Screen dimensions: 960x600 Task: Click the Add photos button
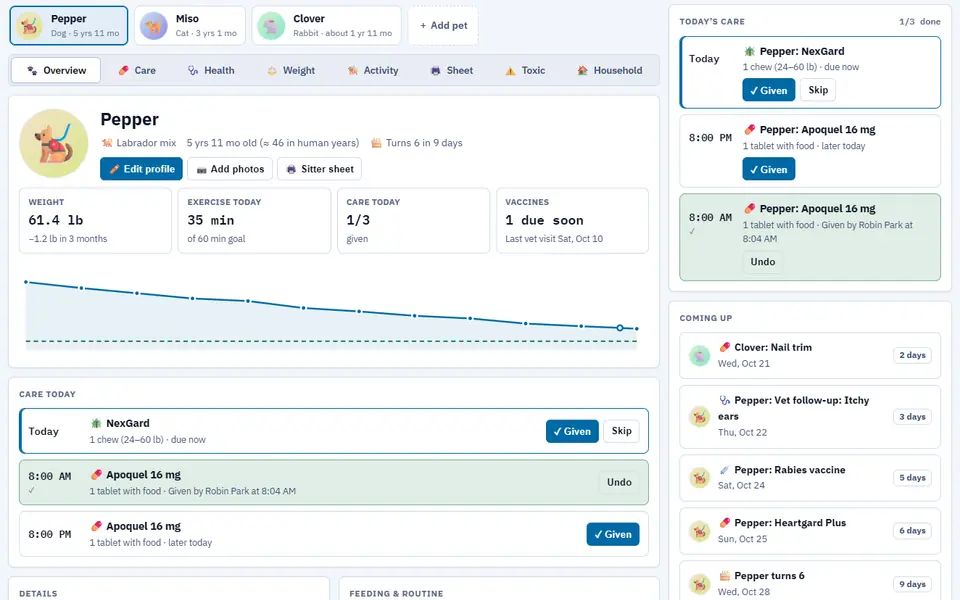pyautogui.click(x=230, y=169)
